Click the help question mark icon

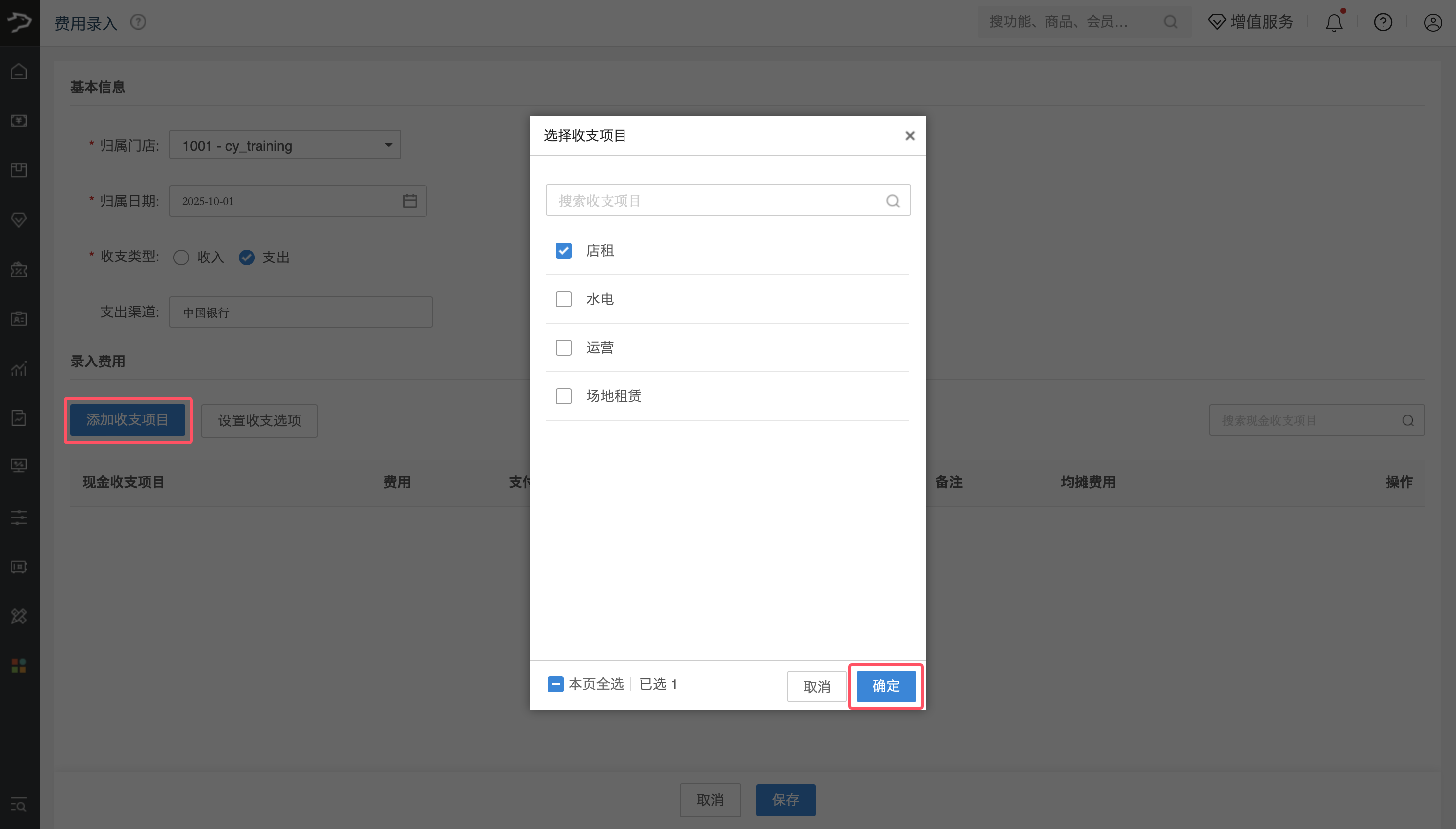tap(1383, 22)
